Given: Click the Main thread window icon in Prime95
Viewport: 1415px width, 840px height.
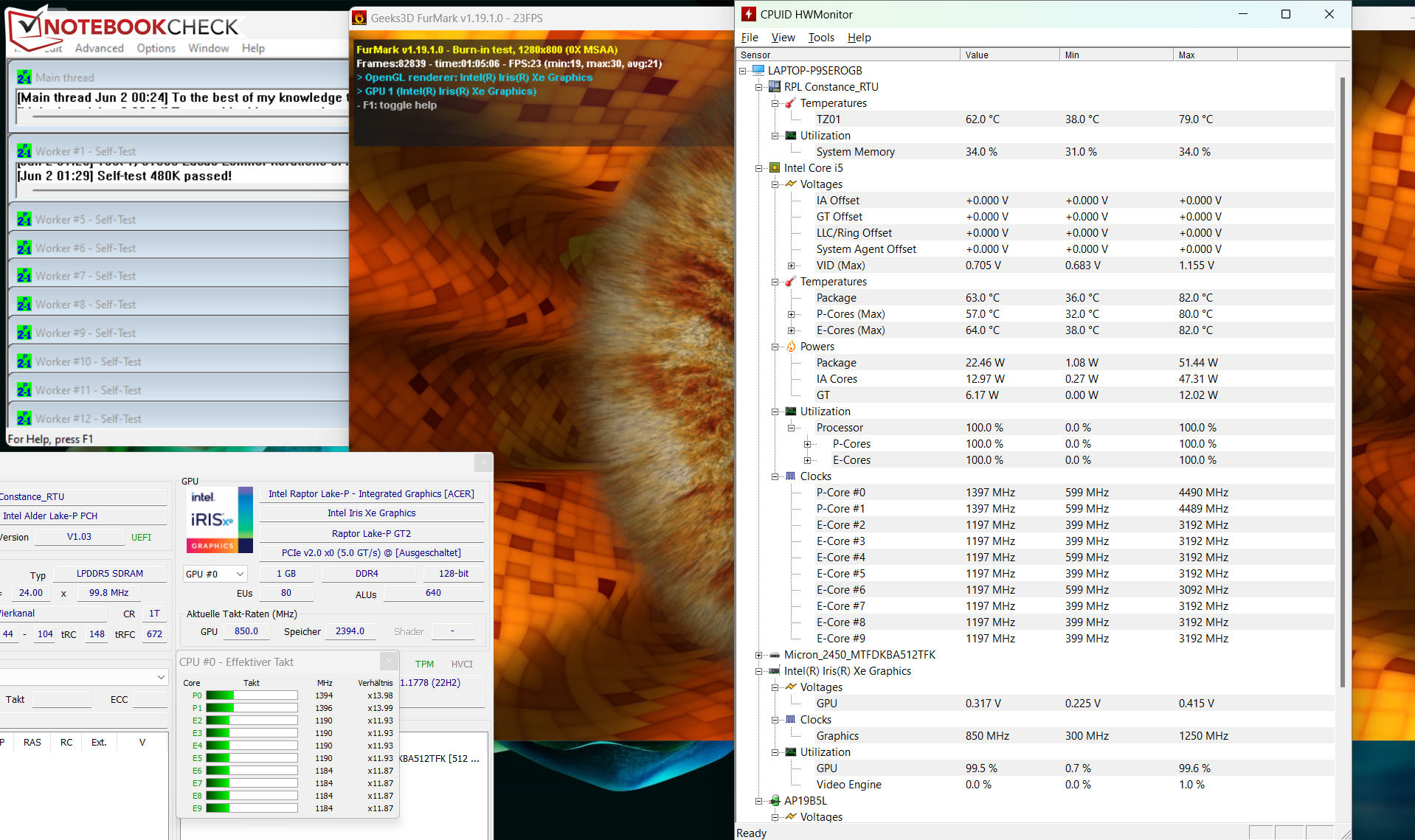Looking at the screenshot, I should pos(24,77).
